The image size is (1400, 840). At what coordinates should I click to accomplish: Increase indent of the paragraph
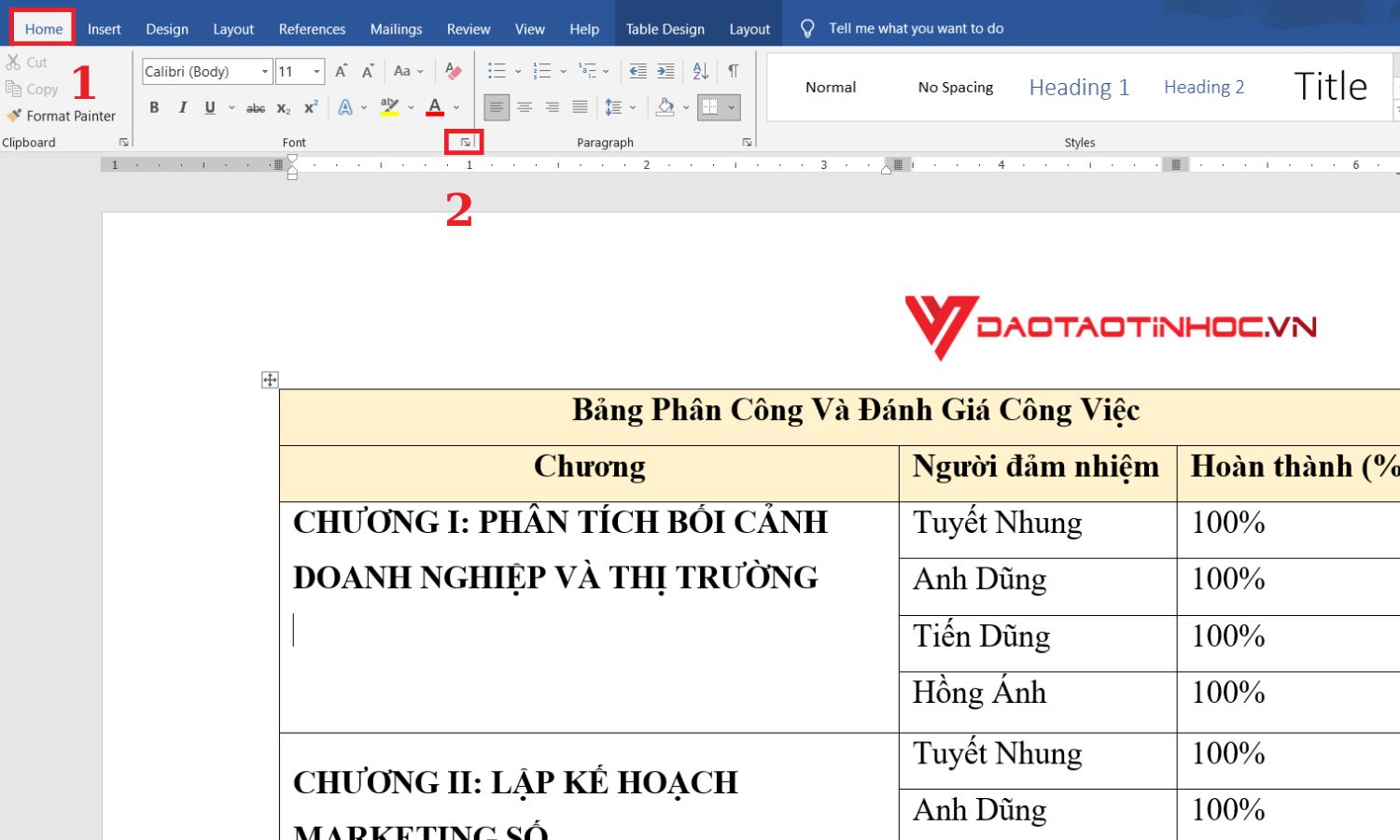pos(665,70)
